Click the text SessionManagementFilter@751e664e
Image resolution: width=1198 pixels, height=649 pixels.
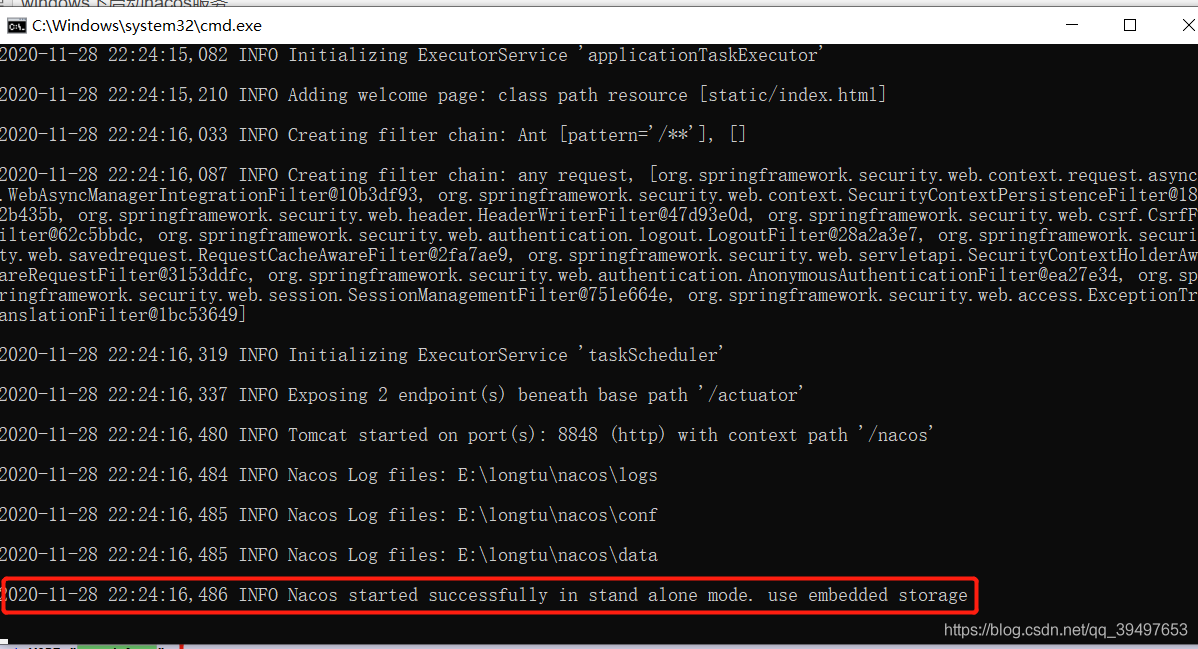(x=509, y=294)
